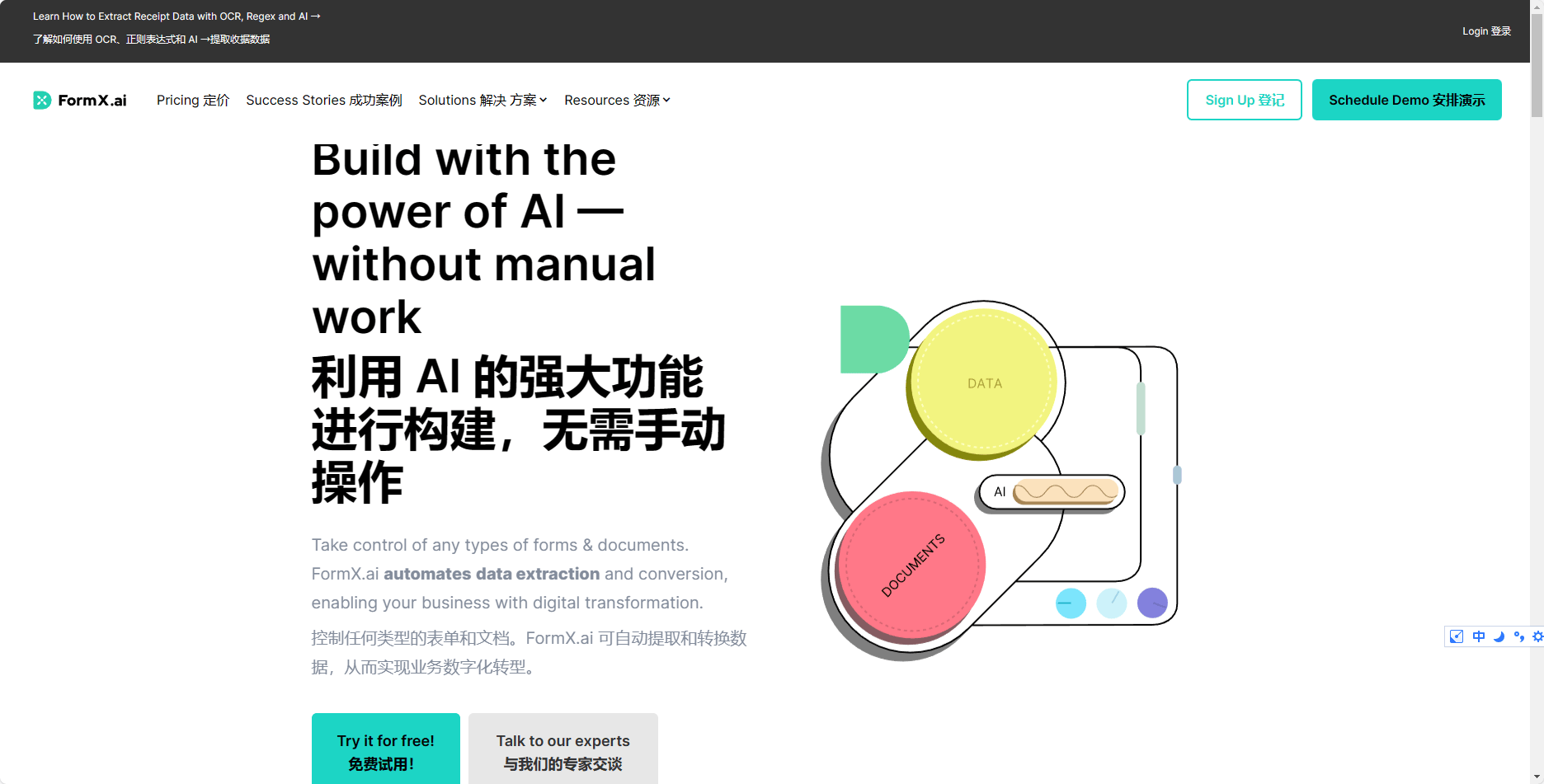Click the yellow DATA circle graphic
The height and width of the screenshot is (784, 1544).
point(983,383)
